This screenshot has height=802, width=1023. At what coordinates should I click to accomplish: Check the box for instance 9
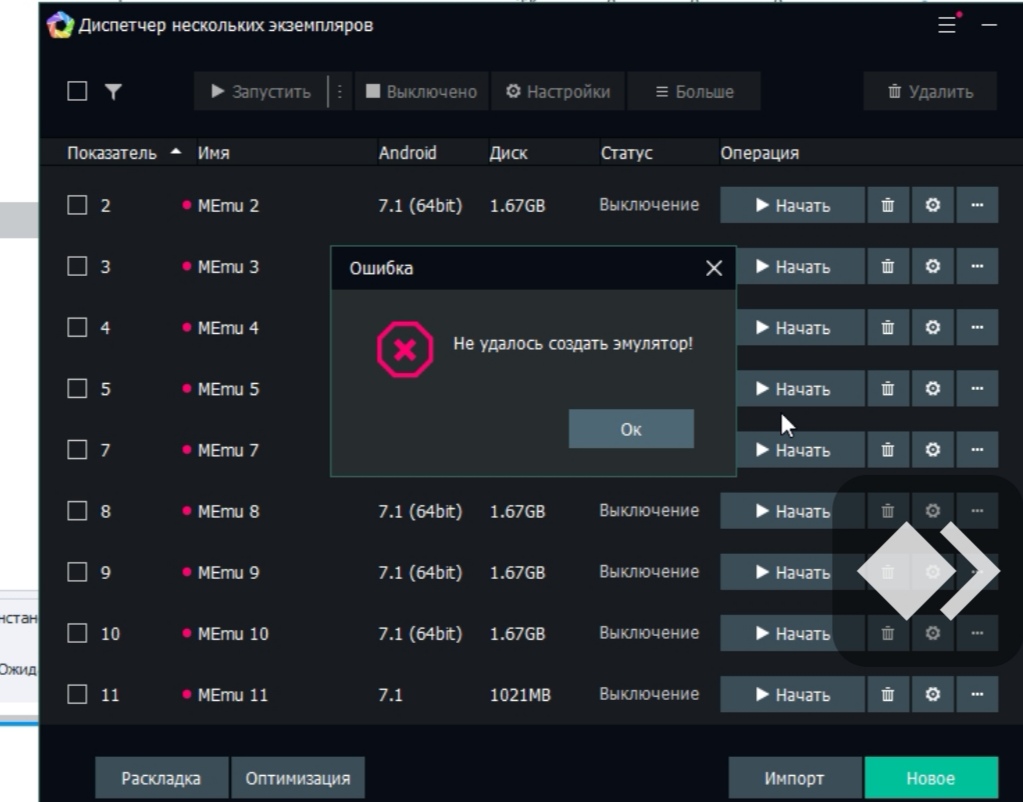coord(77,572)
